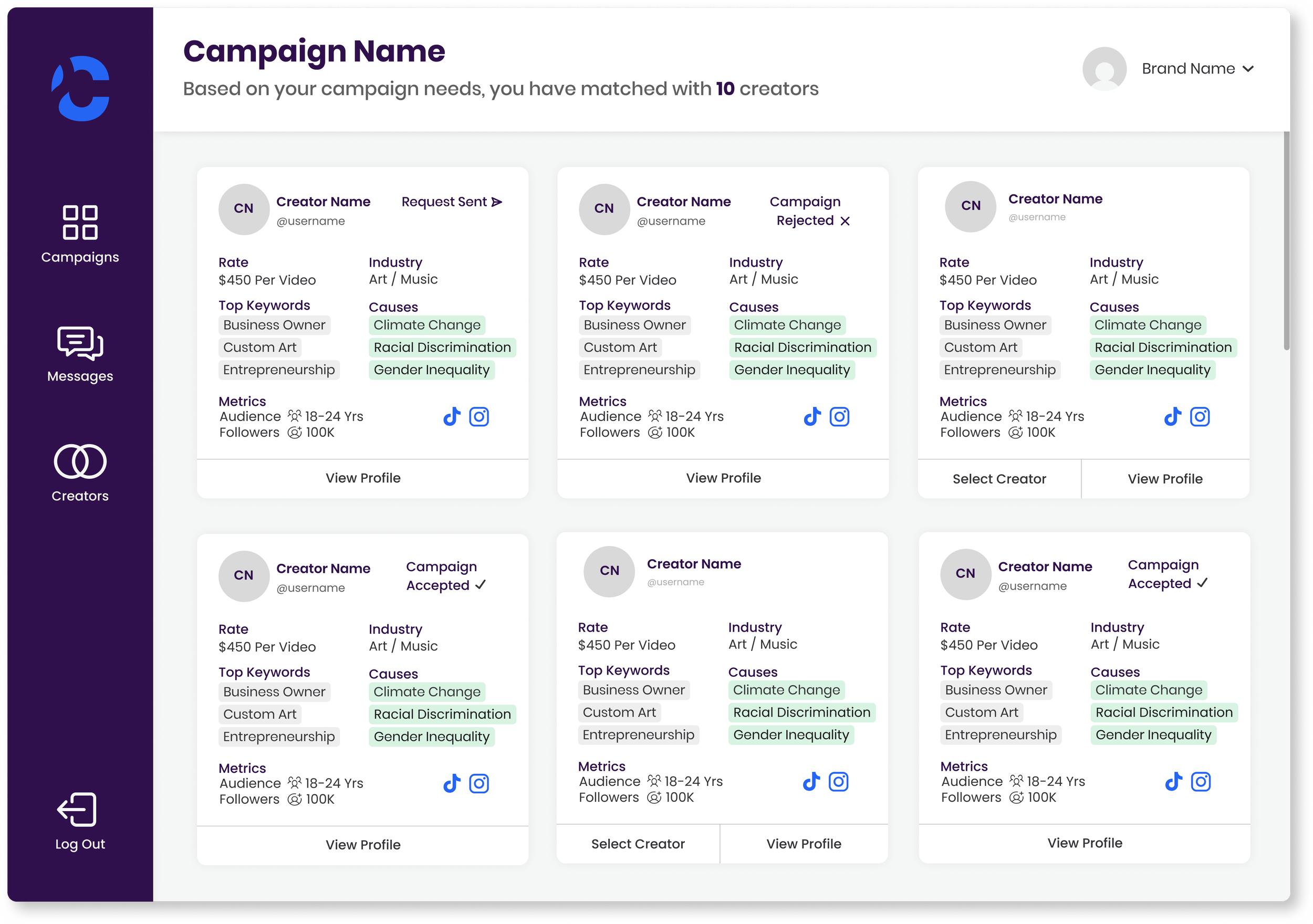
Task: Go to the Creators circles icon
Action: [x=80, y=461]
